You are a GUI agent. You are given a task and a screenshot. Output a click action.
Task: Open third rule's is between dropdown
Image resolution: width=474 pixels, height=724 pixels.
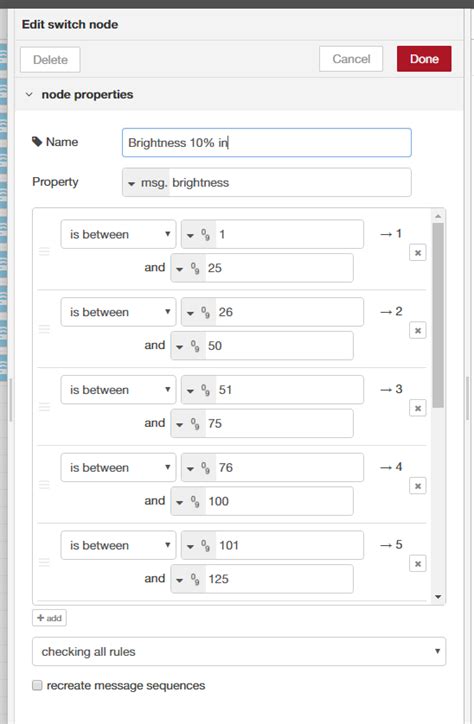tap(118, 390)
